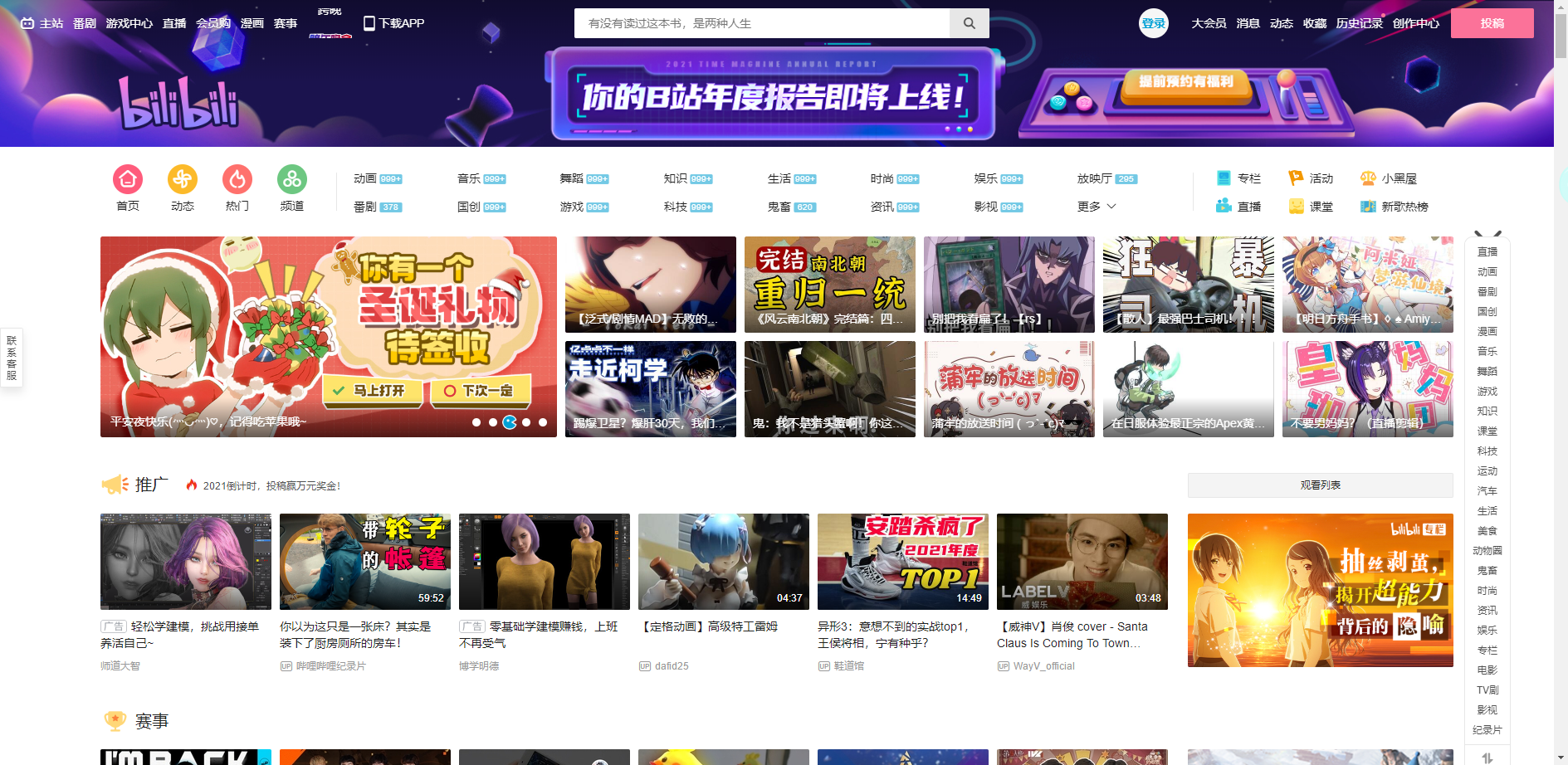Open the 热门 flame icon
1568x765 pixels.
237,179
